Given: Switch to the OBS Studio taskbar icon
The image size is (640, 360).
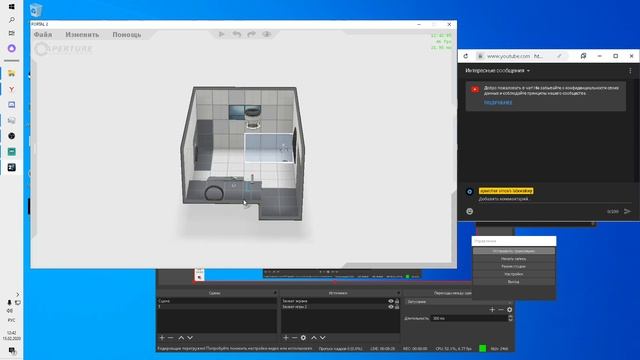Looking at the screenshot, I should coord(11,136).
